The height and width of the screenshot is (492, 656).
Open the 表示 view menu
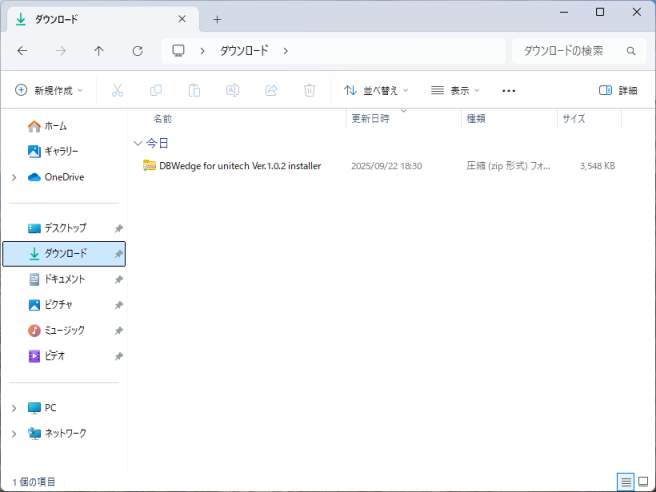457,90
